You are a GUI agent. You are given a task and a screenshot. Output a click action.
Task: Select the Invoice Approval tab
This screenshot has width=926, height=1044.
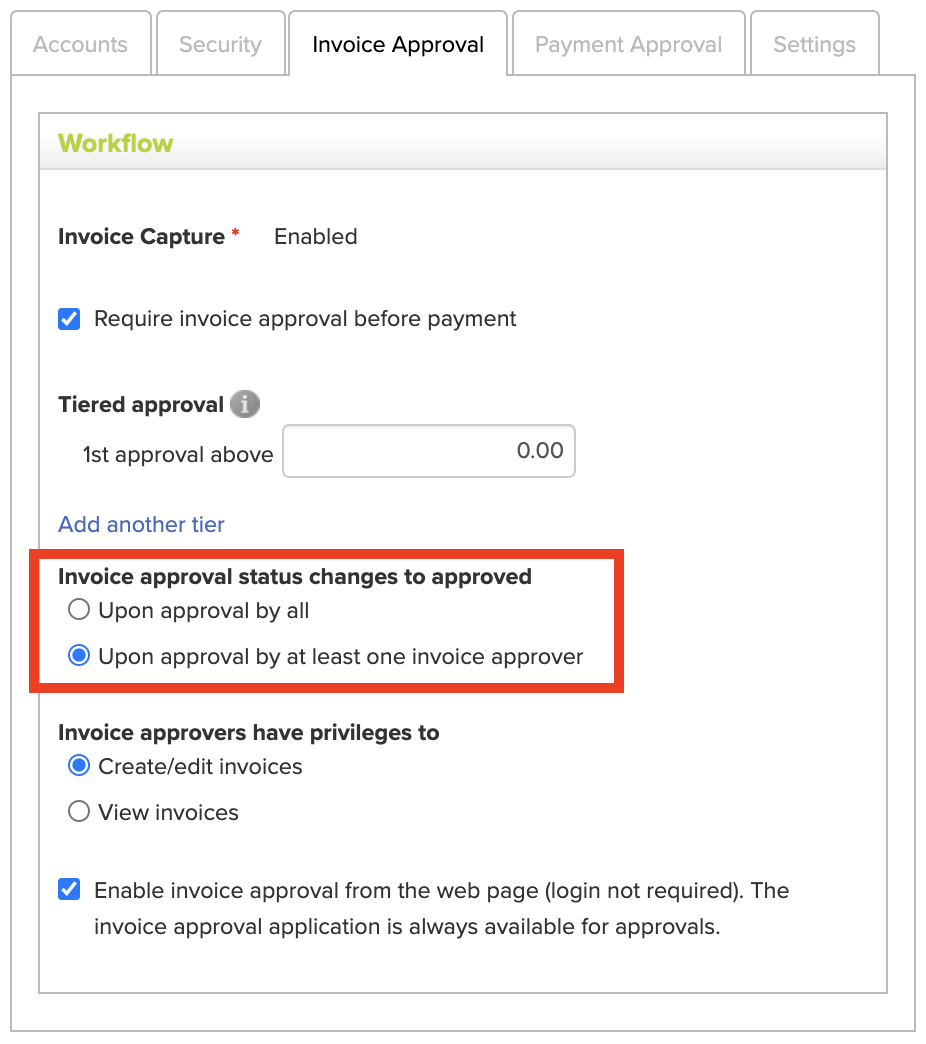(397, 44)
